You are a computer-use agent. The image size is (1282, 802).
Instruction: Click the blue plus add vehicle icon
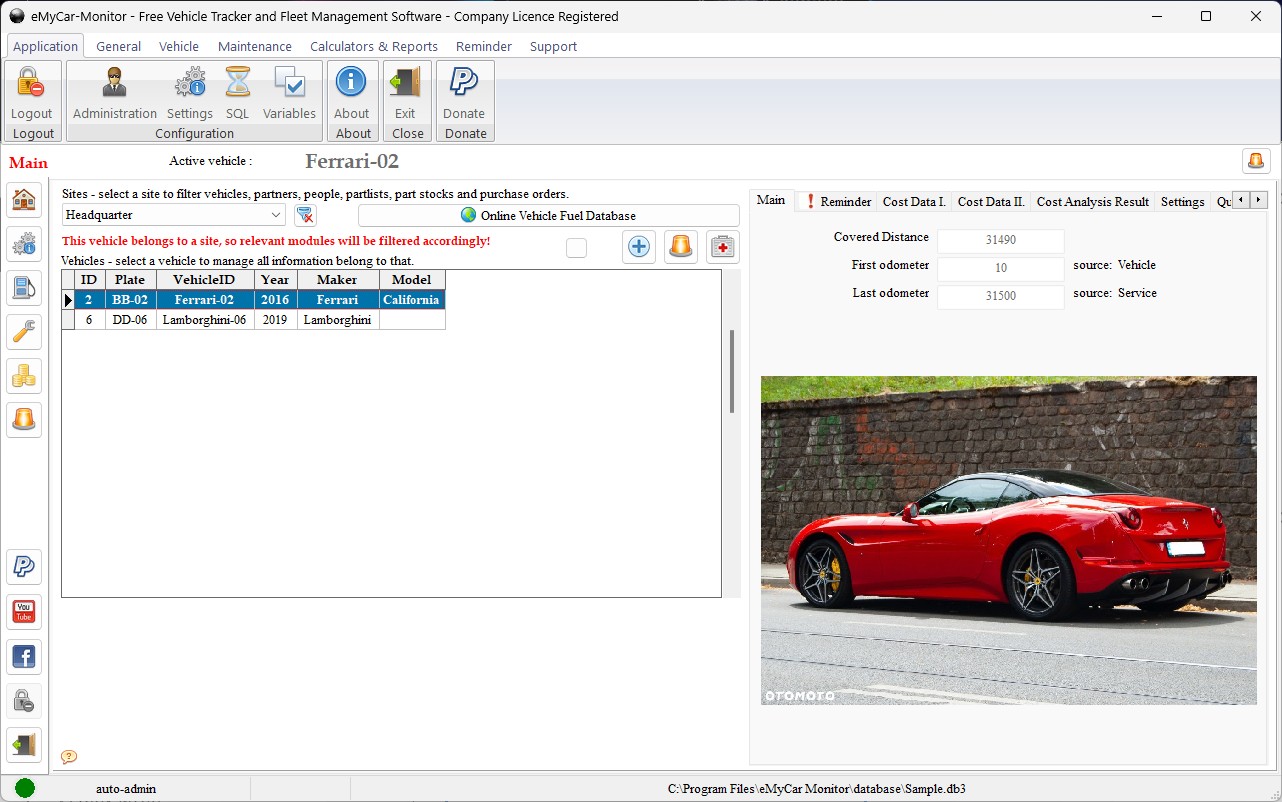tap(638, 247)
